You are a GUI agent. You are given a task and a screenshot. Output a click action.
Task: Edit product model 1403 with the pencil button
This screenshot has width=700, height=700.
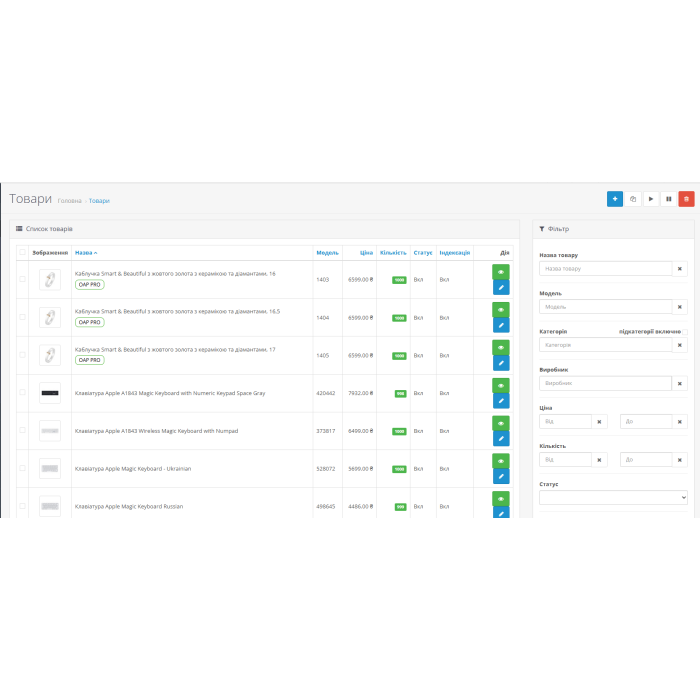point(501,288)
